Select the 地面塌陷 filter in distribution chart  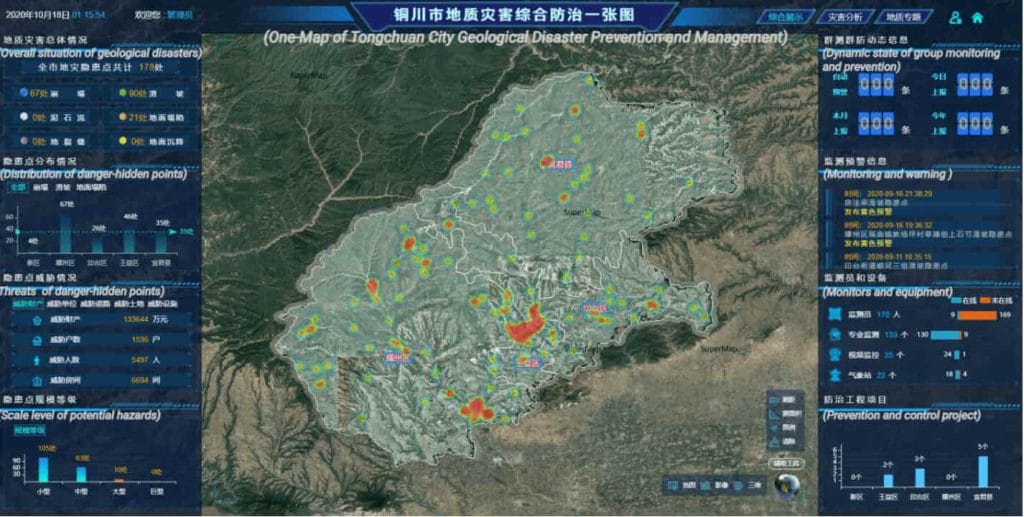coord(90,187)
